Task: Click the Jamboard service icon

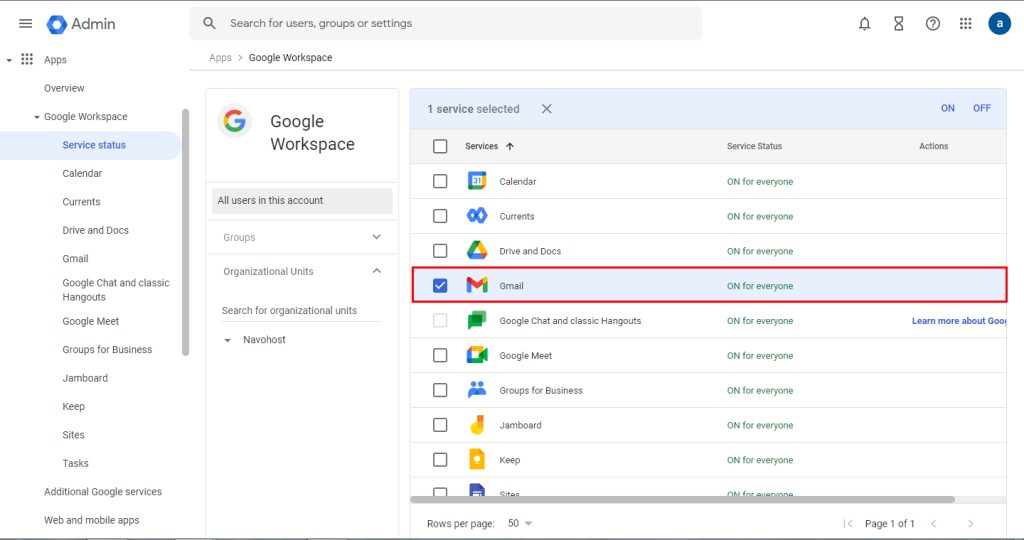Action: pos(477,425)
